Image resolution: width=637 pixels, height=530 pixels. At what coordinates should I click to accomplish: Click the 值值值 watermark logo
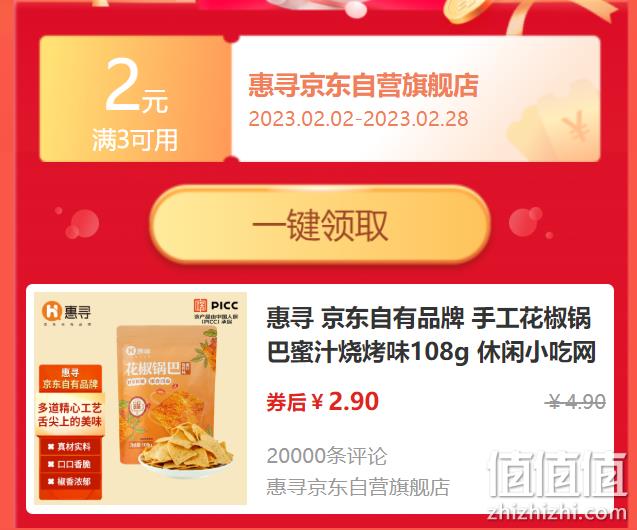tap(557, 476)
